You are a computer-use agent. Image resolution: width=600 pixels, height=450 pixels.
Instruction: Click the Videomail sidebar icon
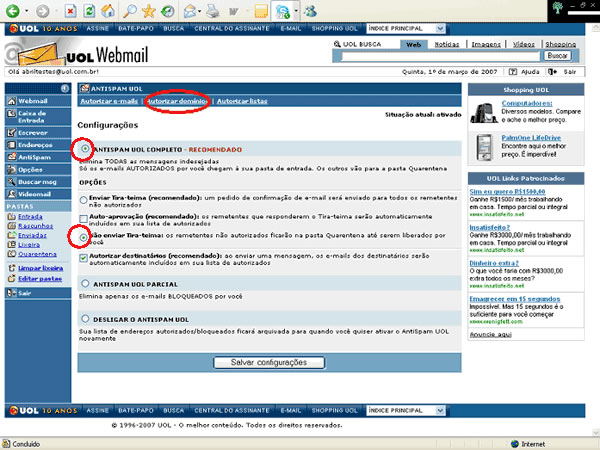click(x=10, y=194)
